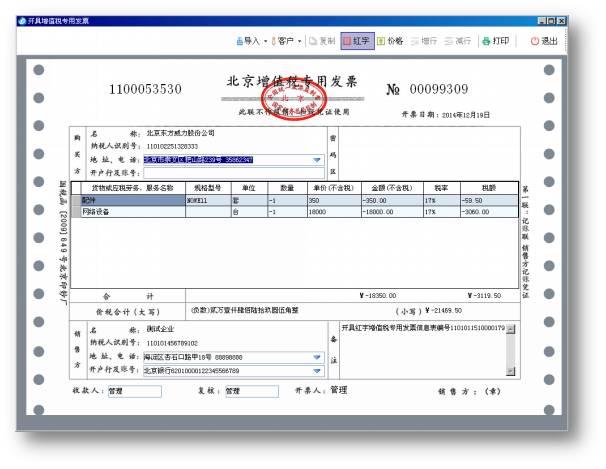Print the invoice with 打印 button
606x469 pixels.
(496, 41)
